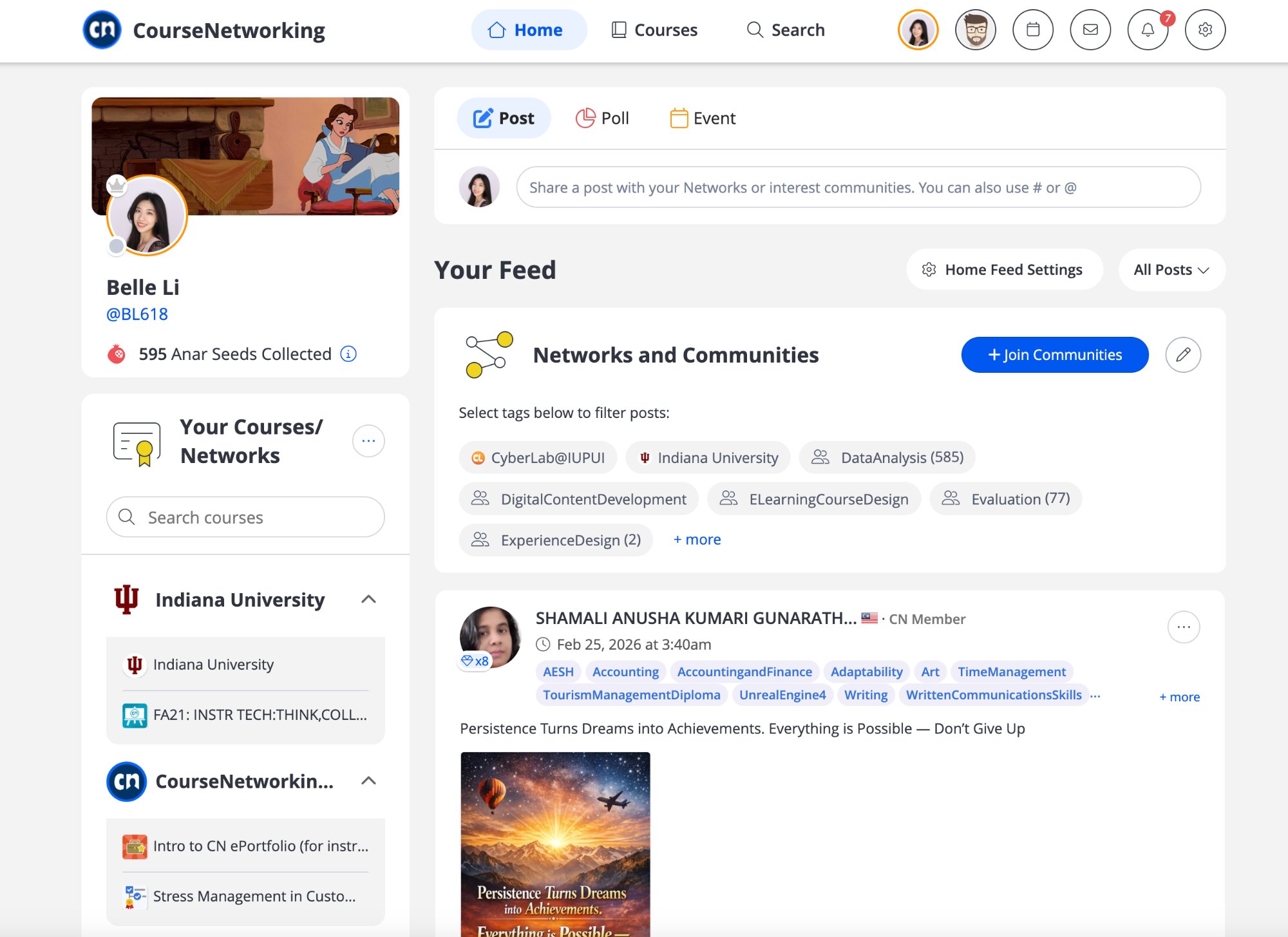Open the Anar Seeds info icon
Screen dimensions: 1288x937
click(347, 354)
